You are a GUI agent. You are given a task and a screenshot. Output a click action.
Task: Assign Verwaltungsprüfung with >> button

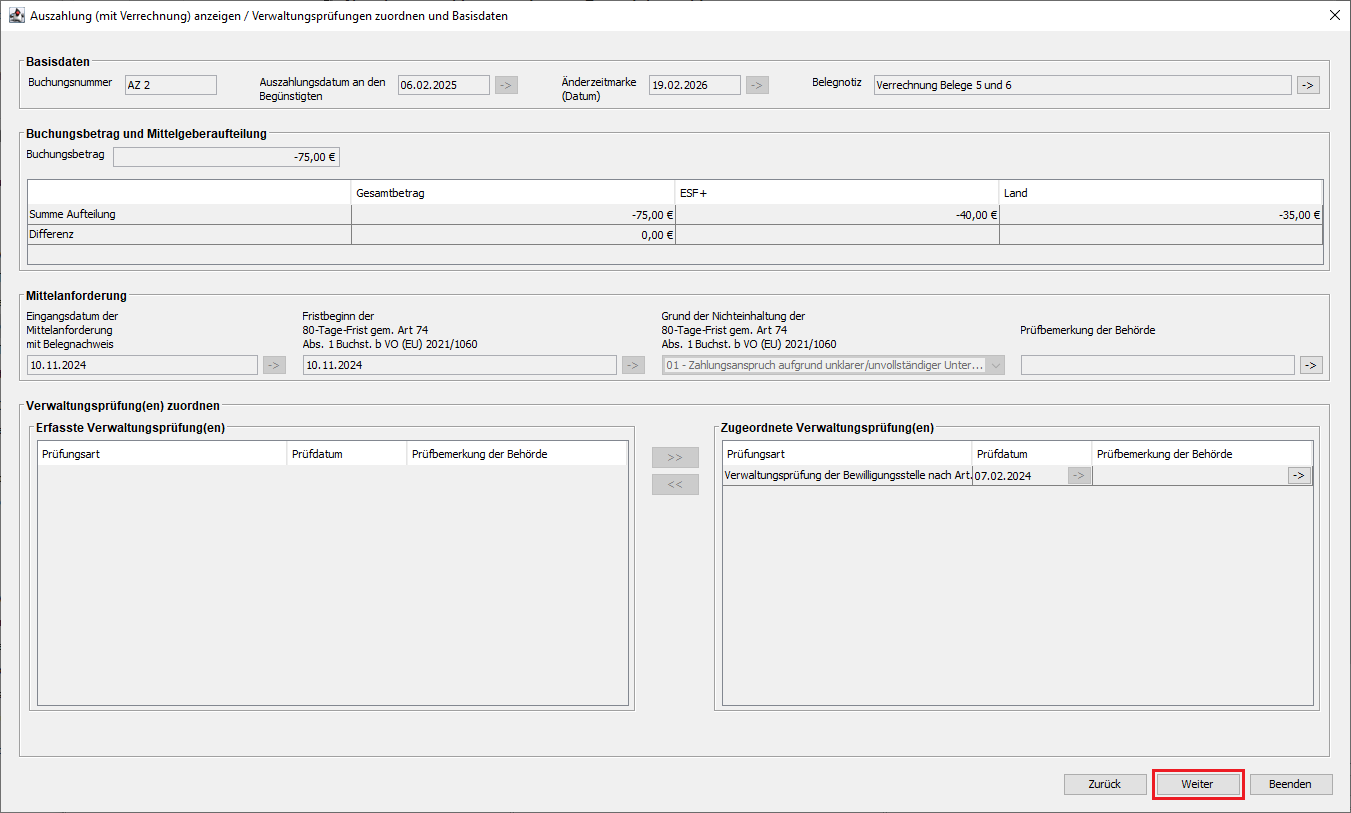point(675,457)
